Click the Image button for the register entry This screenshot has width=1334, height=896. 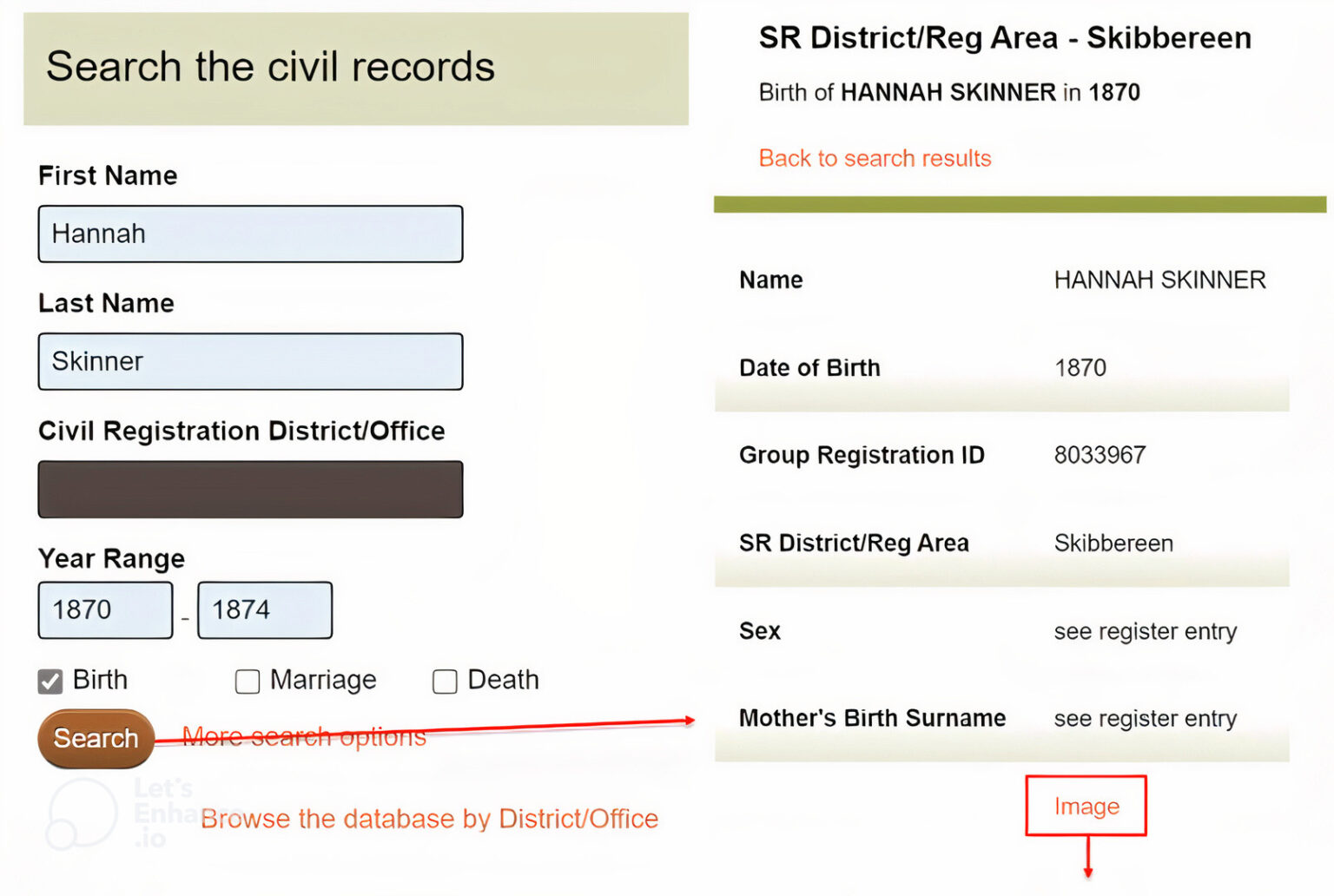point(1086,806)
